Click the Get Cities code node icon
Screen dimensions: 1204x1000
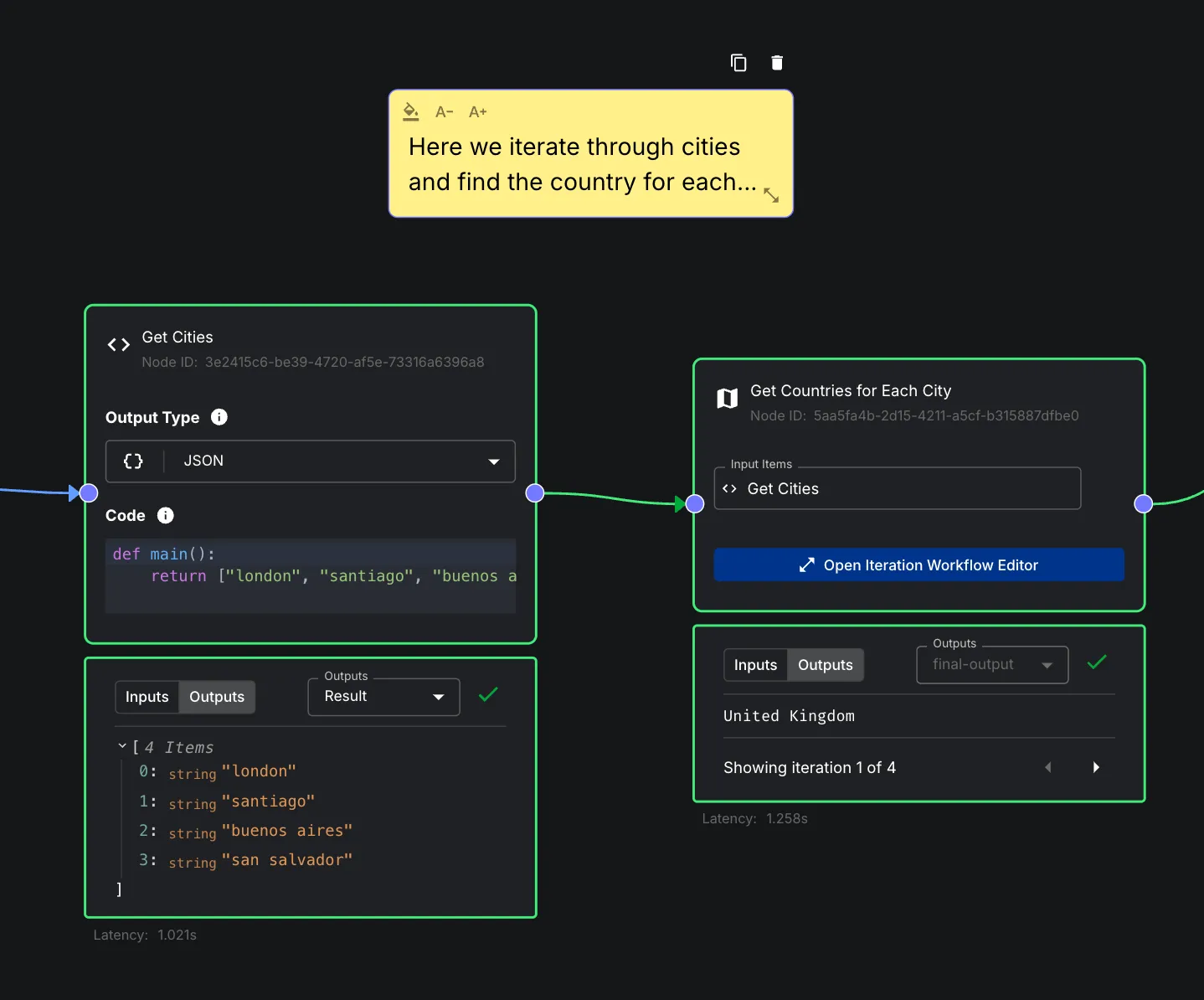119,344
